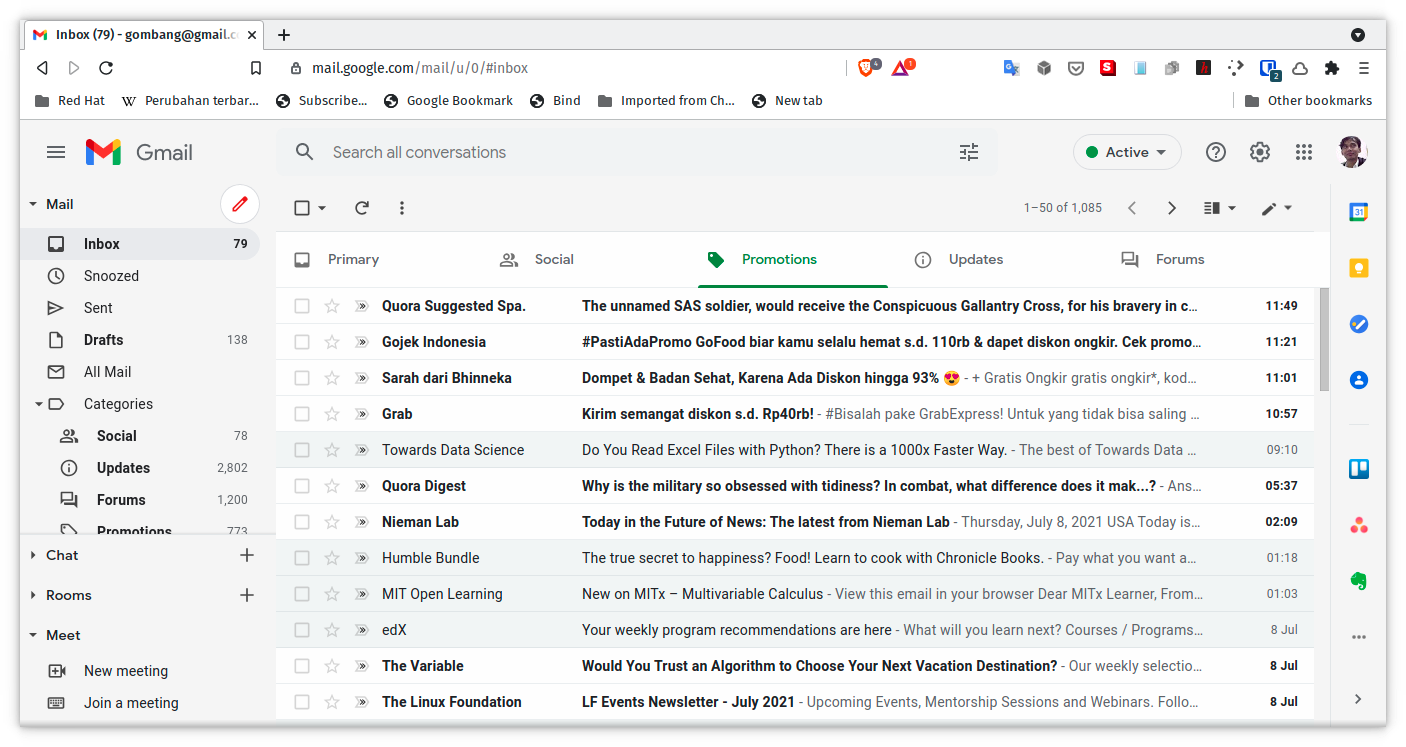Screen dimensions: 1406x747
Task: Check the Towards Data Science email
Action: point(302,450)
